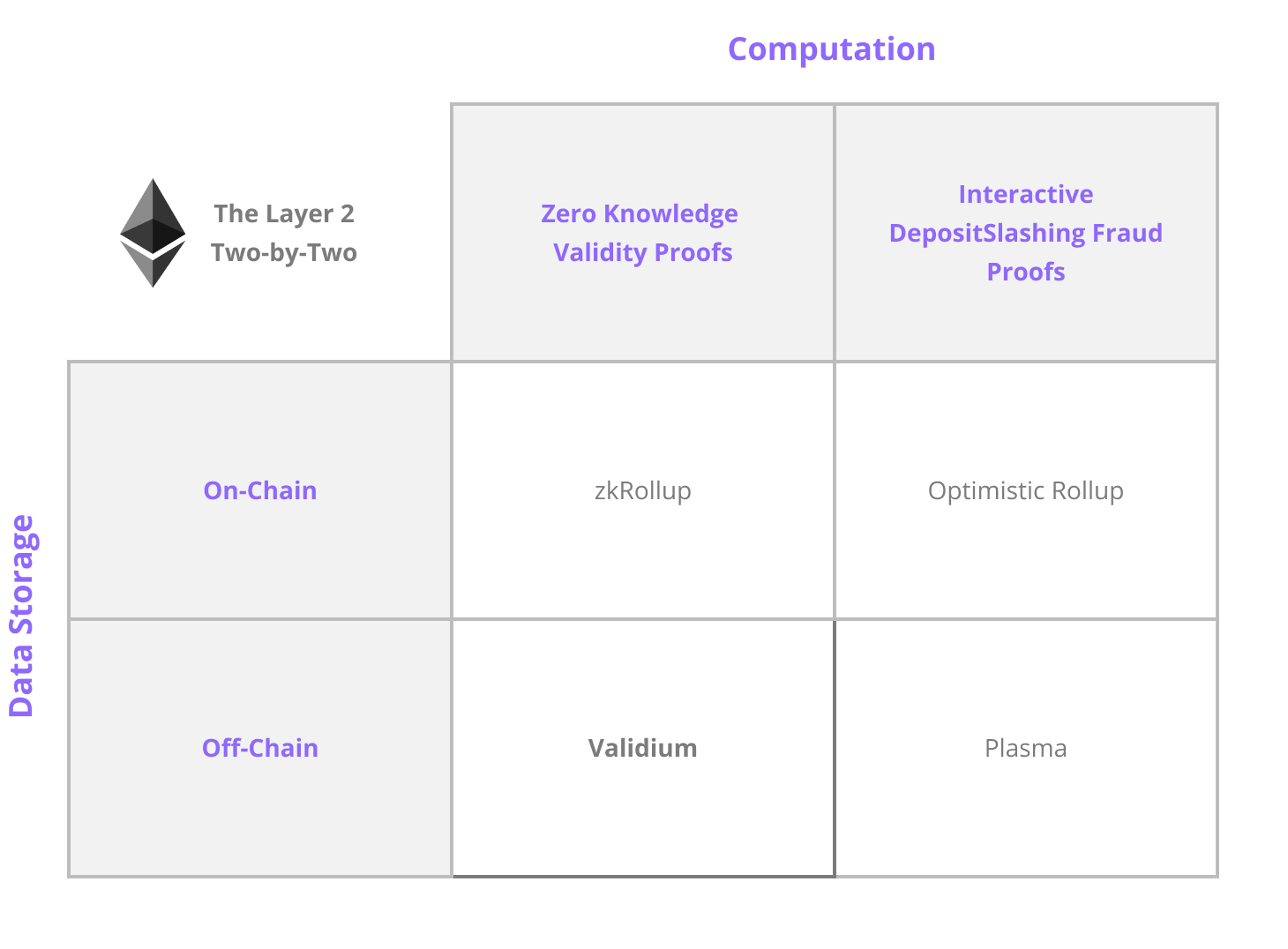Select the word Storage in vertical label
The width and height of the screenshot is (1288, 949).
click(21, 575)
